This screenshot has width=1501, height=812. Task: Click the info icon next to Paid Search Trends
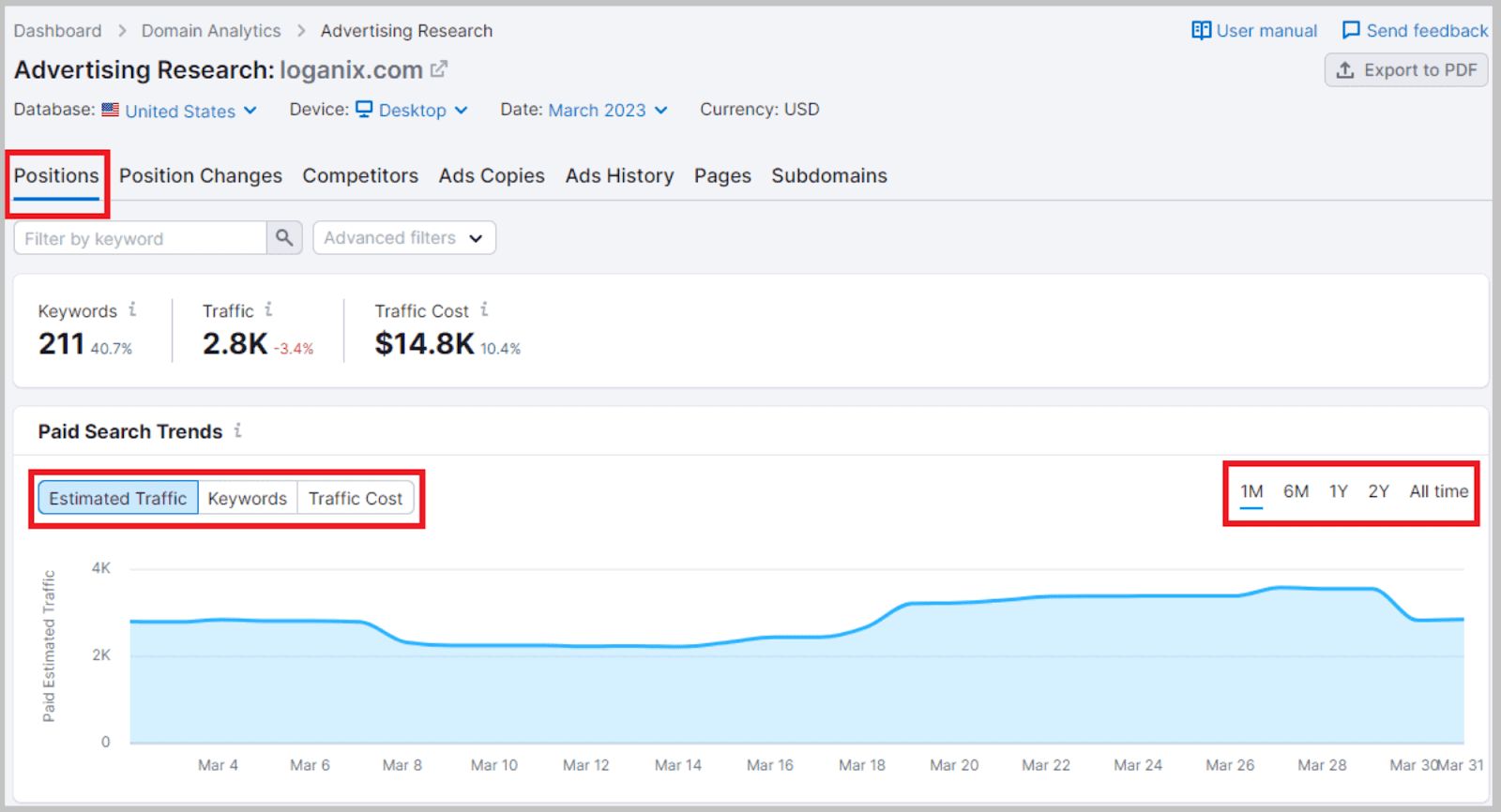point(237,430)
